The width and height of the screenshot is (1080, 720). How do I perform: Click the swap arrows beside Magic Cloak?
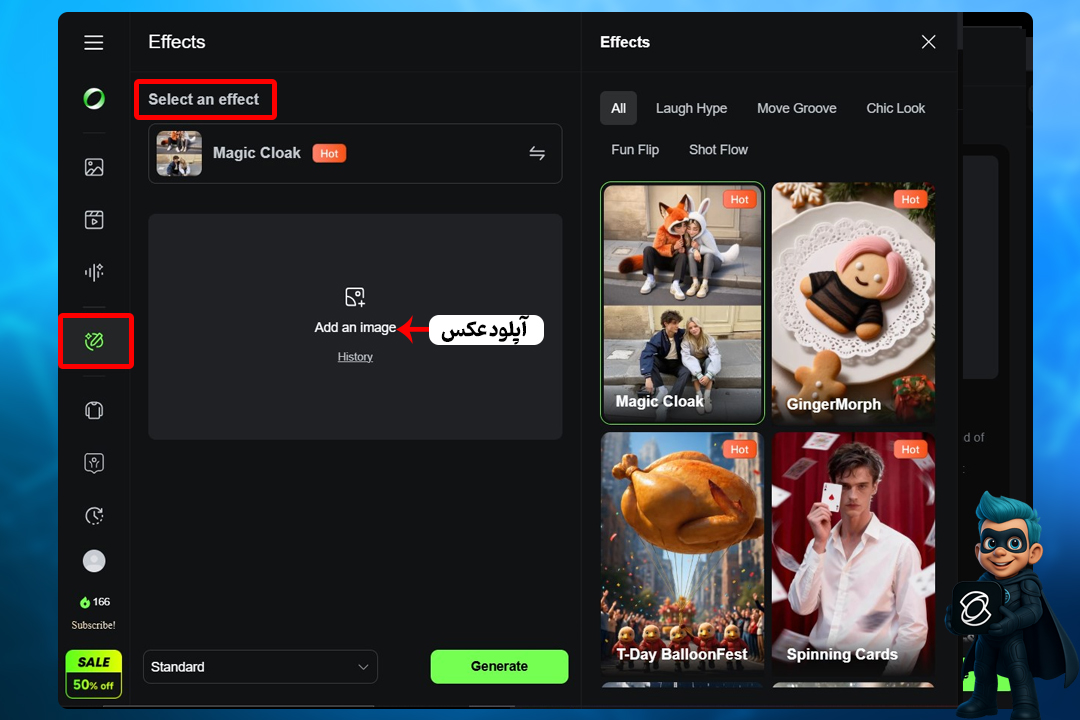point(537,153)
